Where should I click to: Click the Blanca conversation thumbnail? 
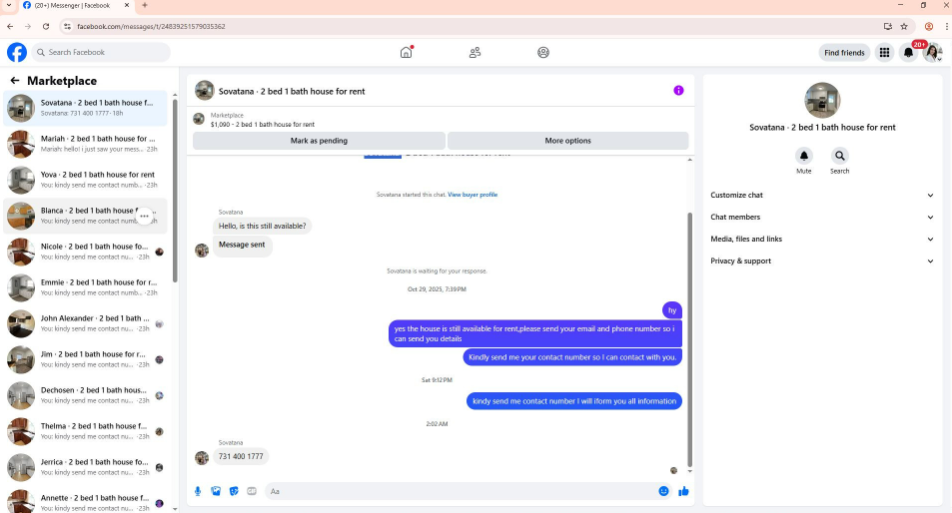click(21, 216)
